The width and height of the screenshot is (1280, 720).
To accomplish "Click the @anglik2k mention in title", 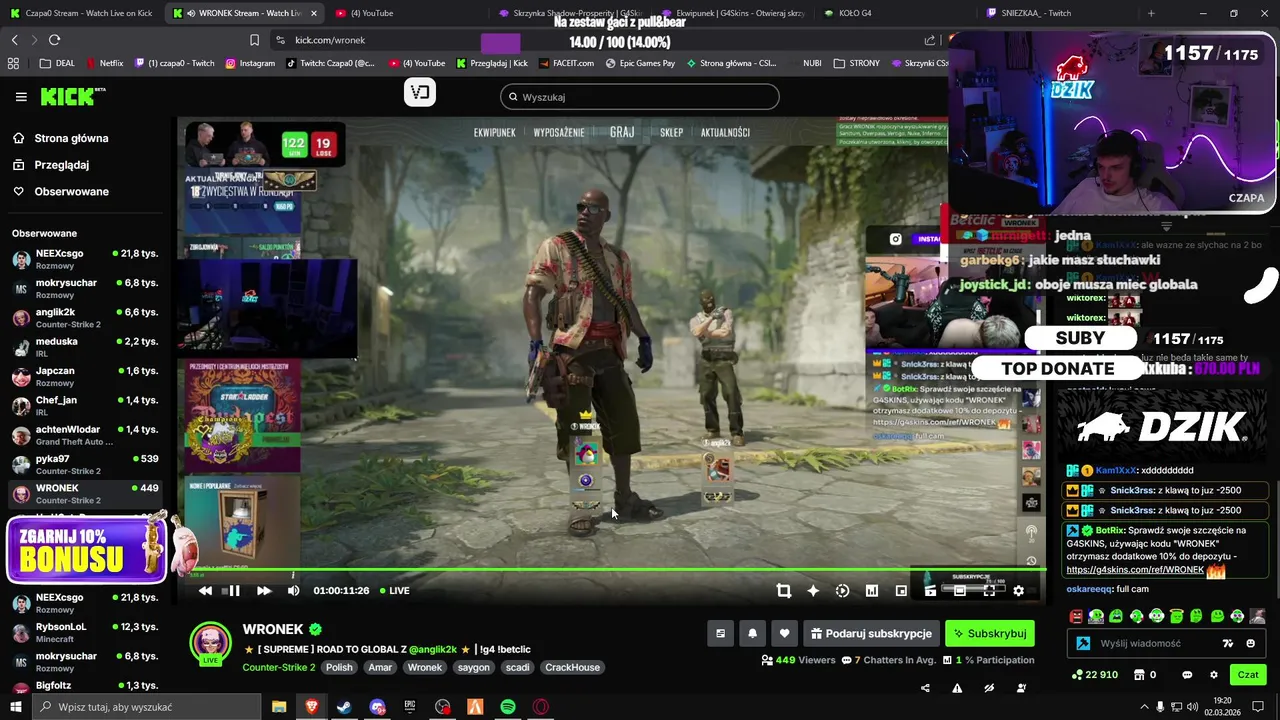I will 431,649.
